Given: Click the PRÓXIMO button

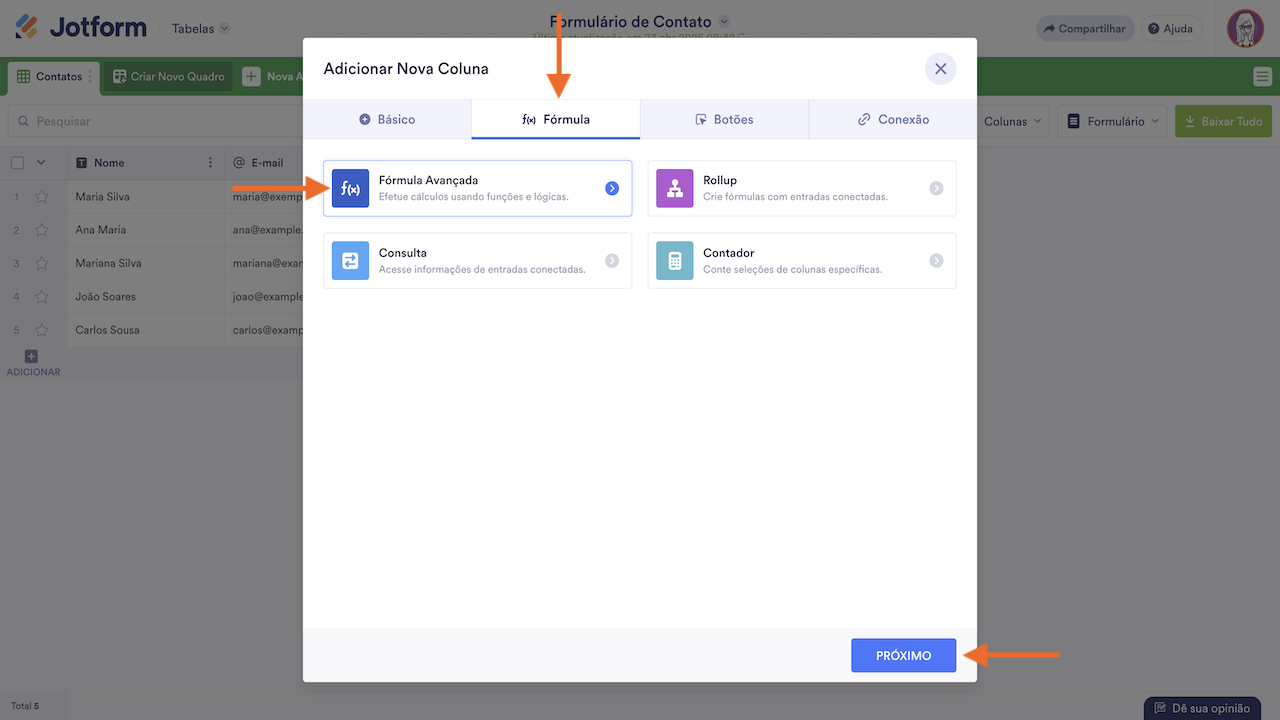Looking at the screenshot, I should coord(903,656).
